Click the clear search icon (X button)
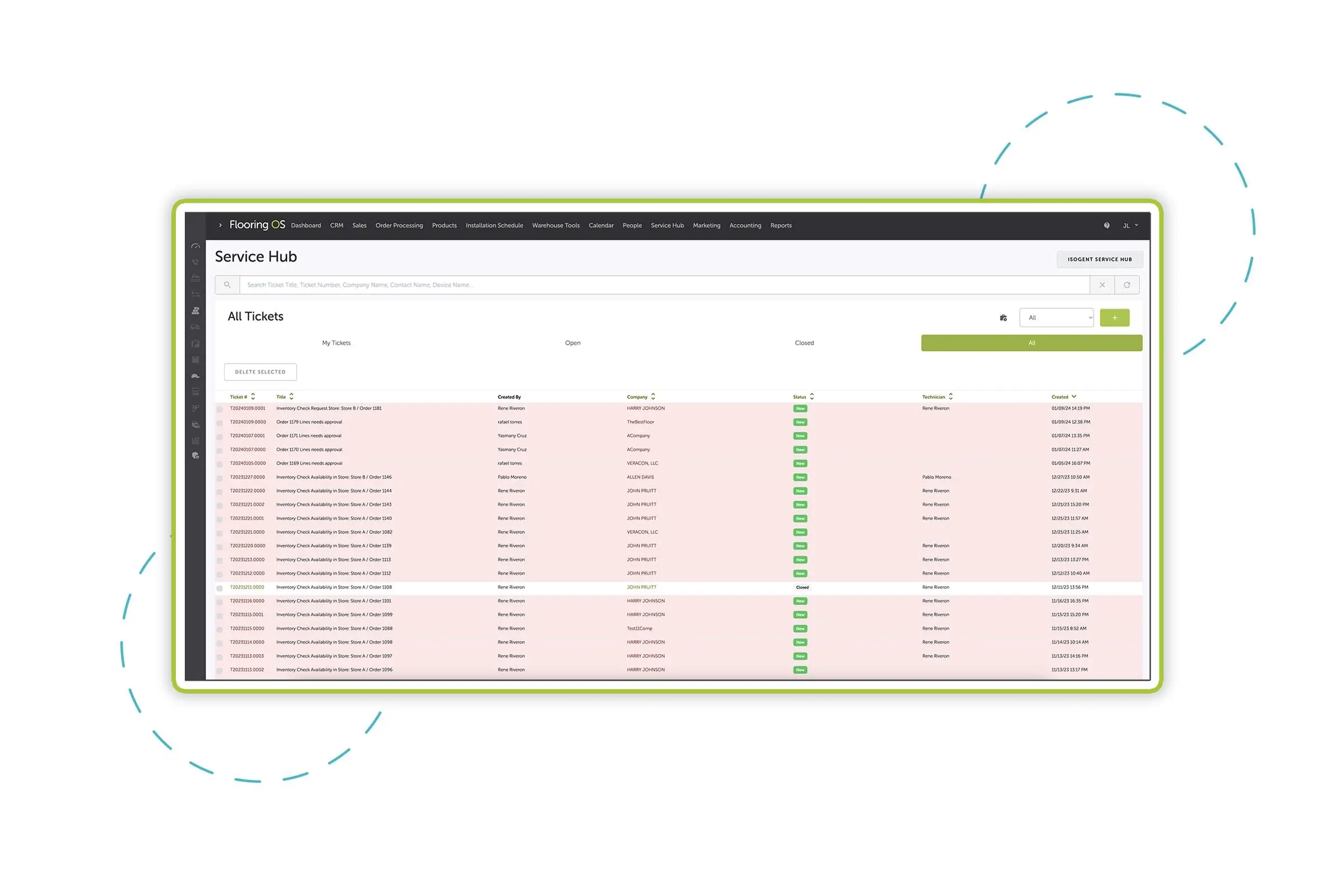This screenshot has height=896, width=1344. [x=1101, y=285]
